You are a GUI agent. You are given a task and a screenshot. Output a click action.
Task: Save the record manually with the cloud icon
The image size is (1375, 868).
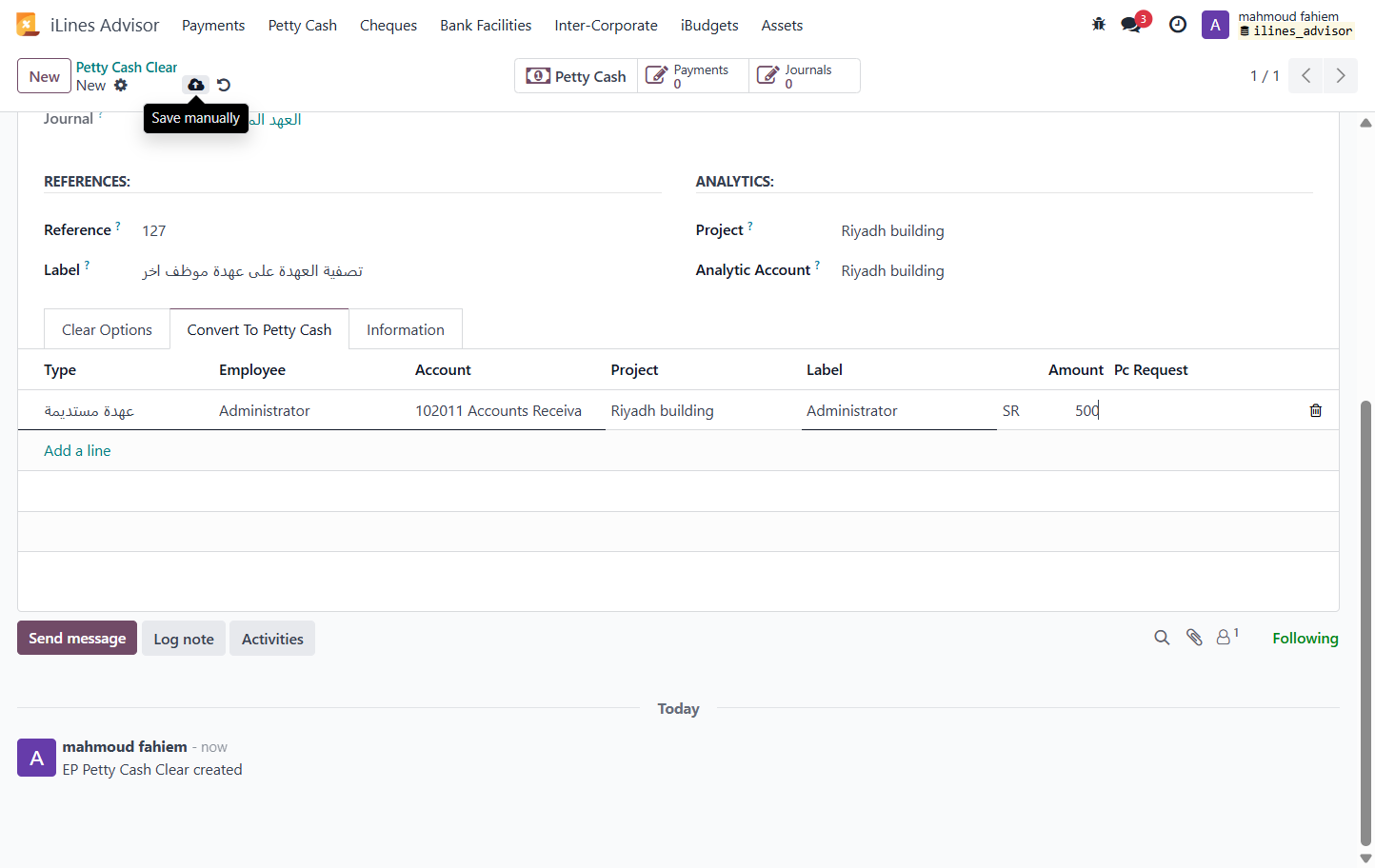[195, 85]
